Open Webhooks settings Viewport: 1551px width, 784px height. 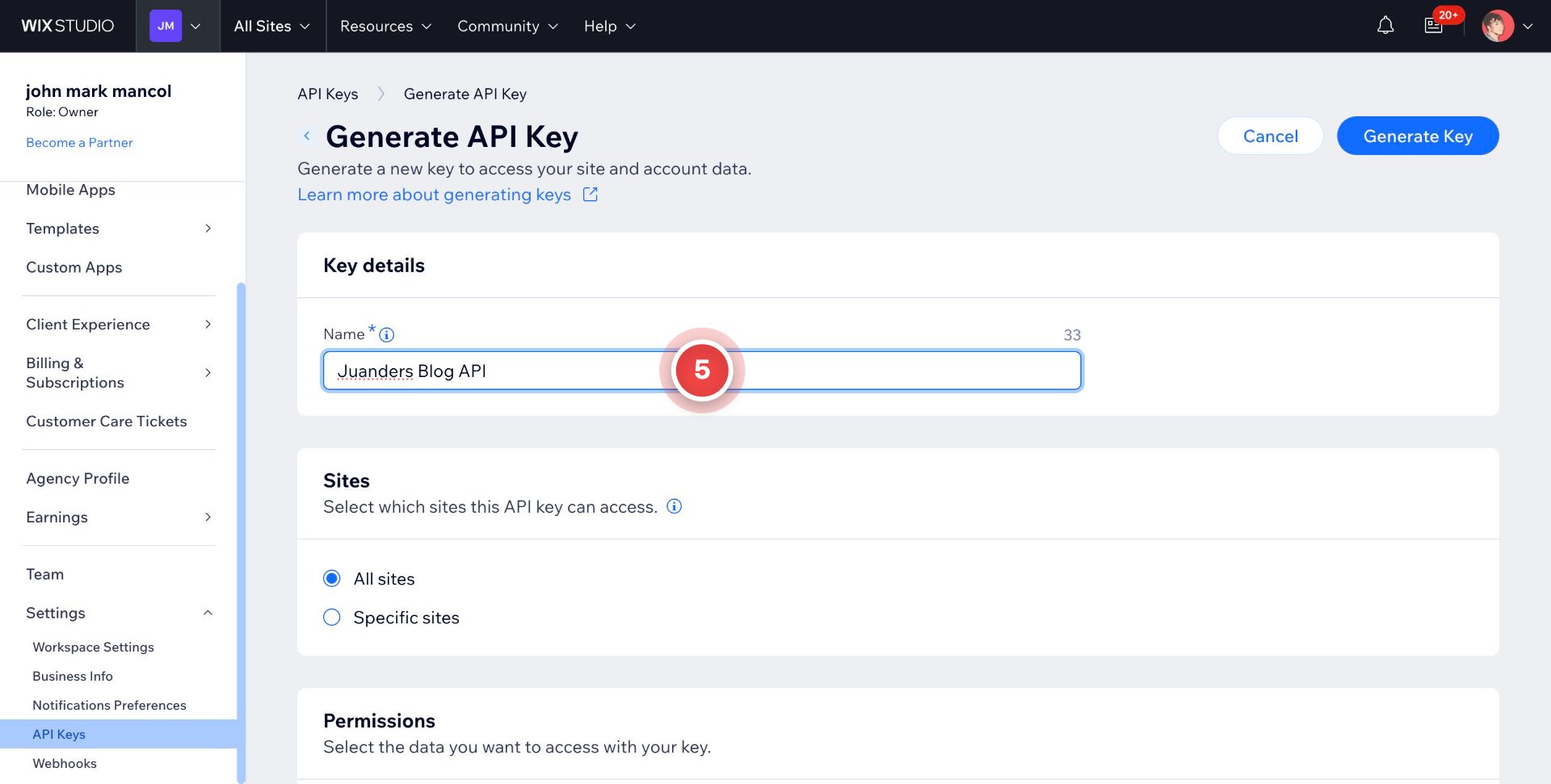(x=65, y=763)
